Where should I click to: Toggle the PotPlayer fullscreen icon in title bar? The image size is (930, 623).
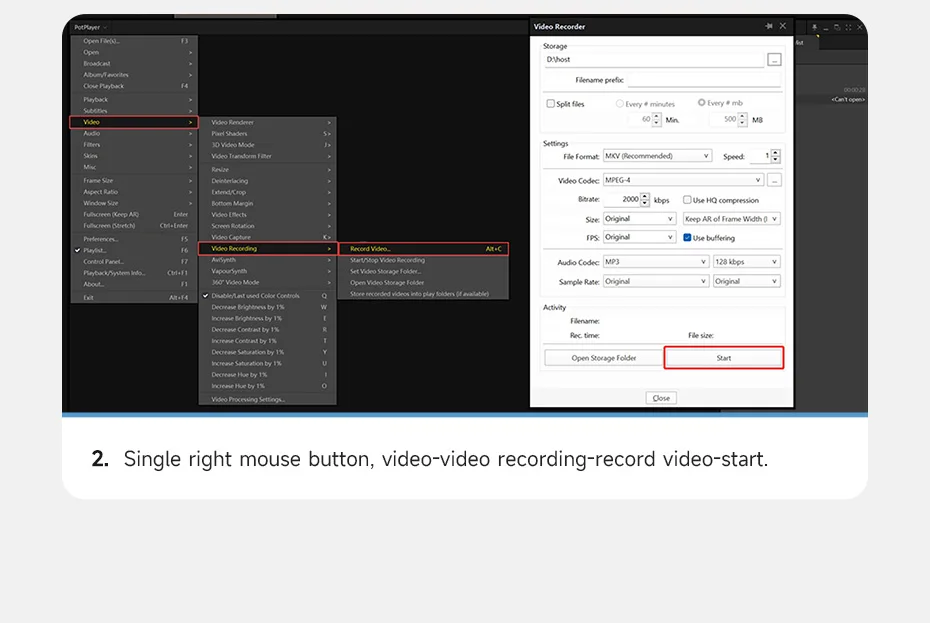(x=848, y=27)
